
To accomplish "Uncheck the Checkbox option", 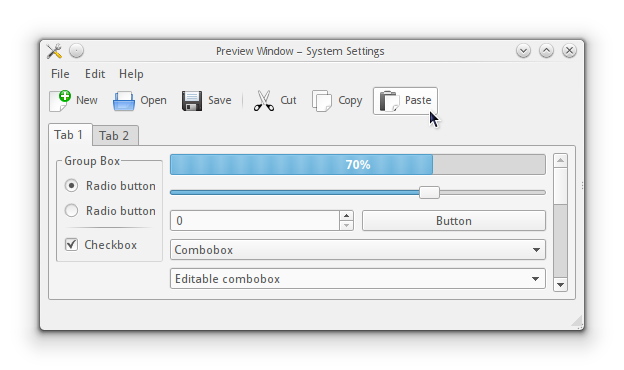I will [71, 244].
